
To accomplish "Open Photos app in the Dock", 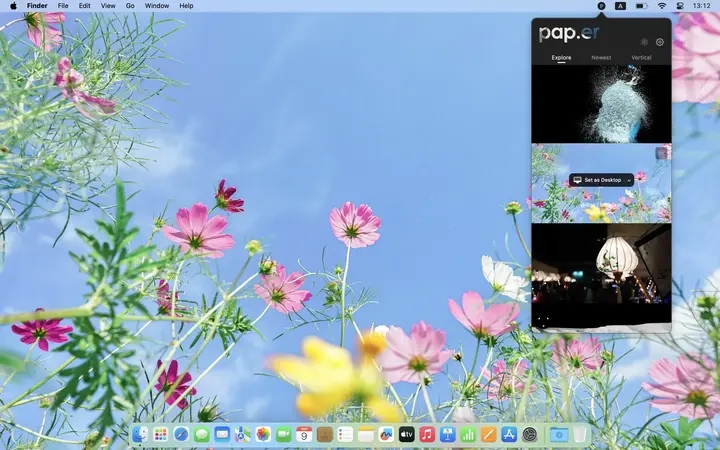I will click(263, 434).
